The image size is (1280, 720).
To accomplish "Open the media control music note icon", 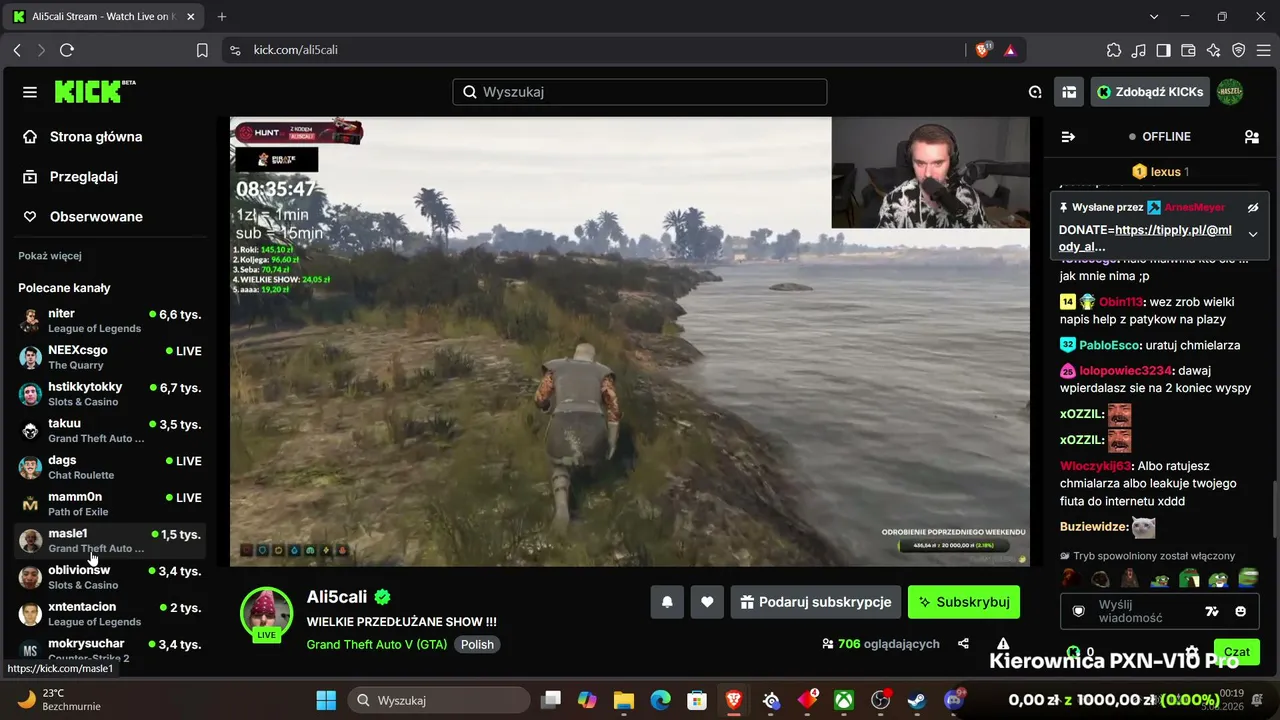I will 1139,50.
